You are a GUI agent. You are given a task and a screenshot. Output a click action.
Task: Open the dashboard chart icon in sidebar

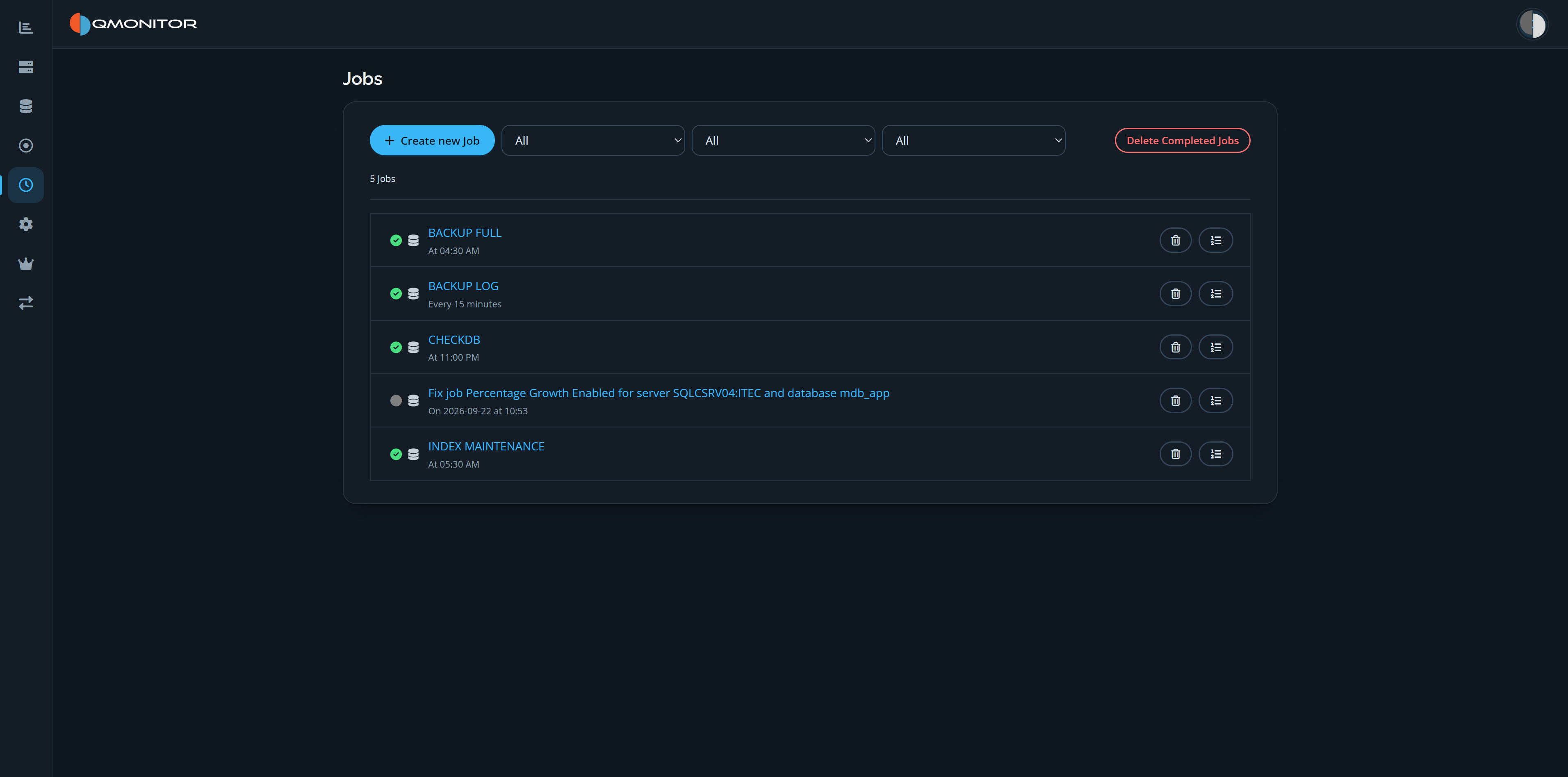click(x=25, y=27)
